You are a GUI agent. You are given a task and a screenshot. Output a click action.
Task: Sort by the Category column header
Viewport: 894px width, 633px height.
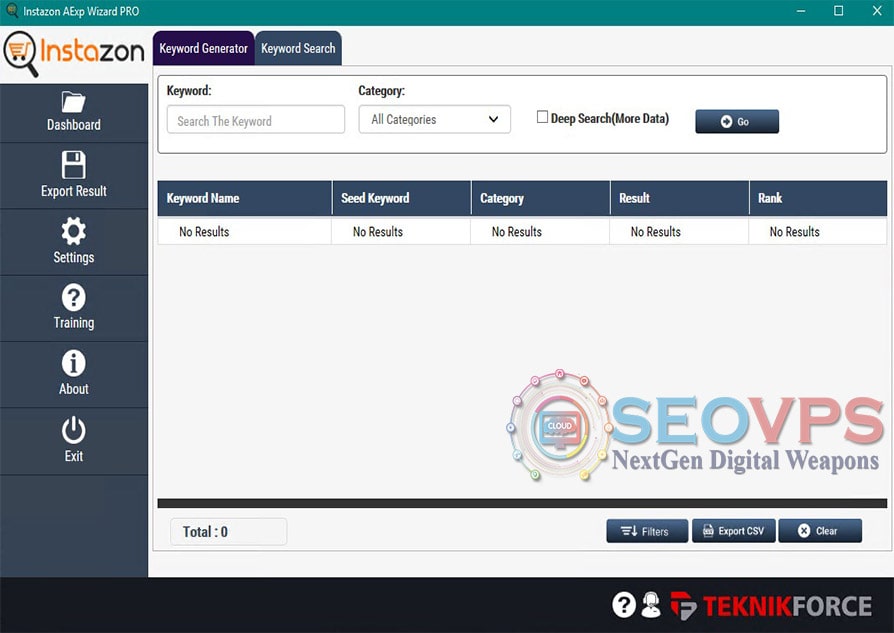click(x=541, y=198)
